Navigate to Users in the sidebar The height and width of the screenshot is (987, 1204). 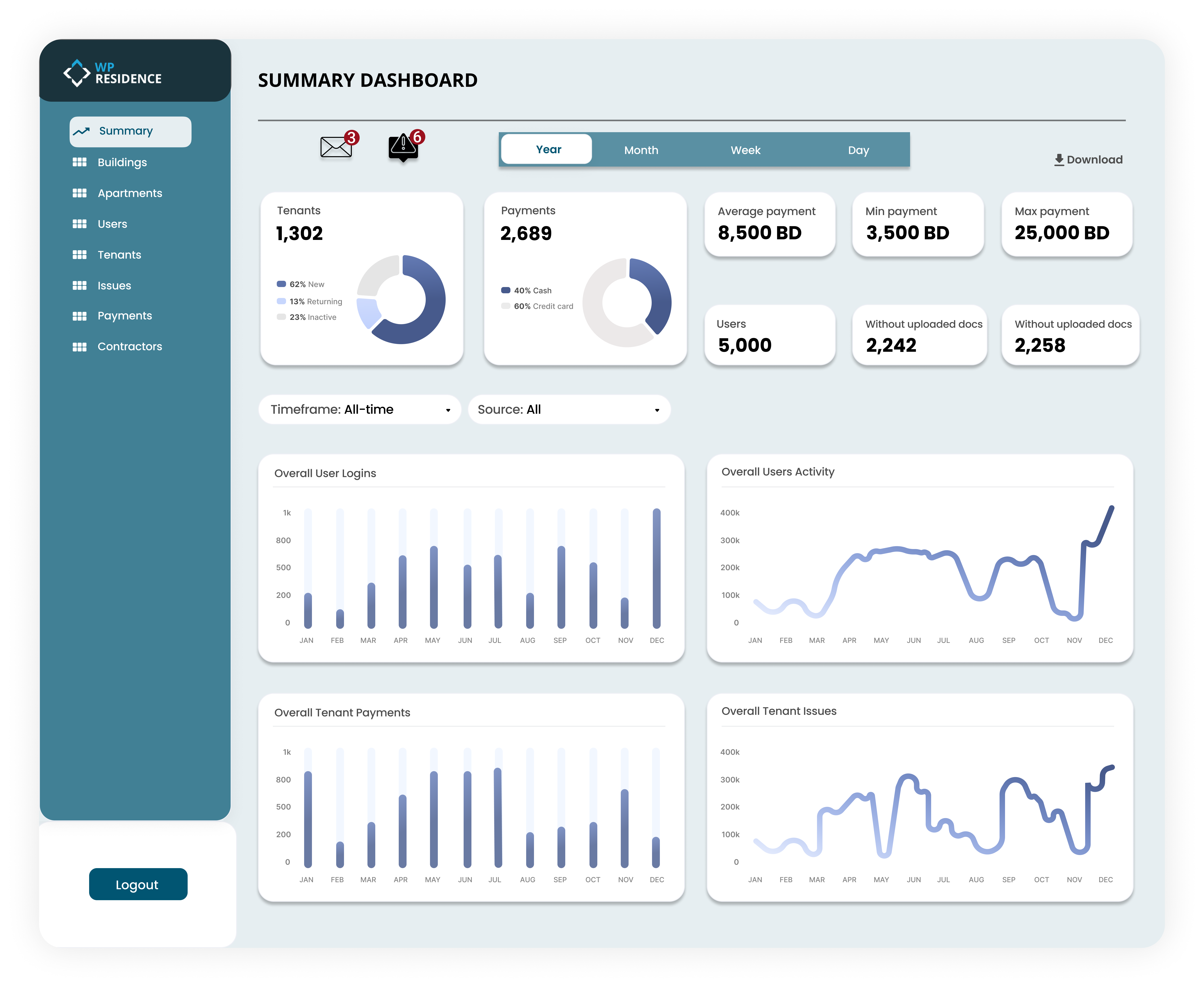113,224
